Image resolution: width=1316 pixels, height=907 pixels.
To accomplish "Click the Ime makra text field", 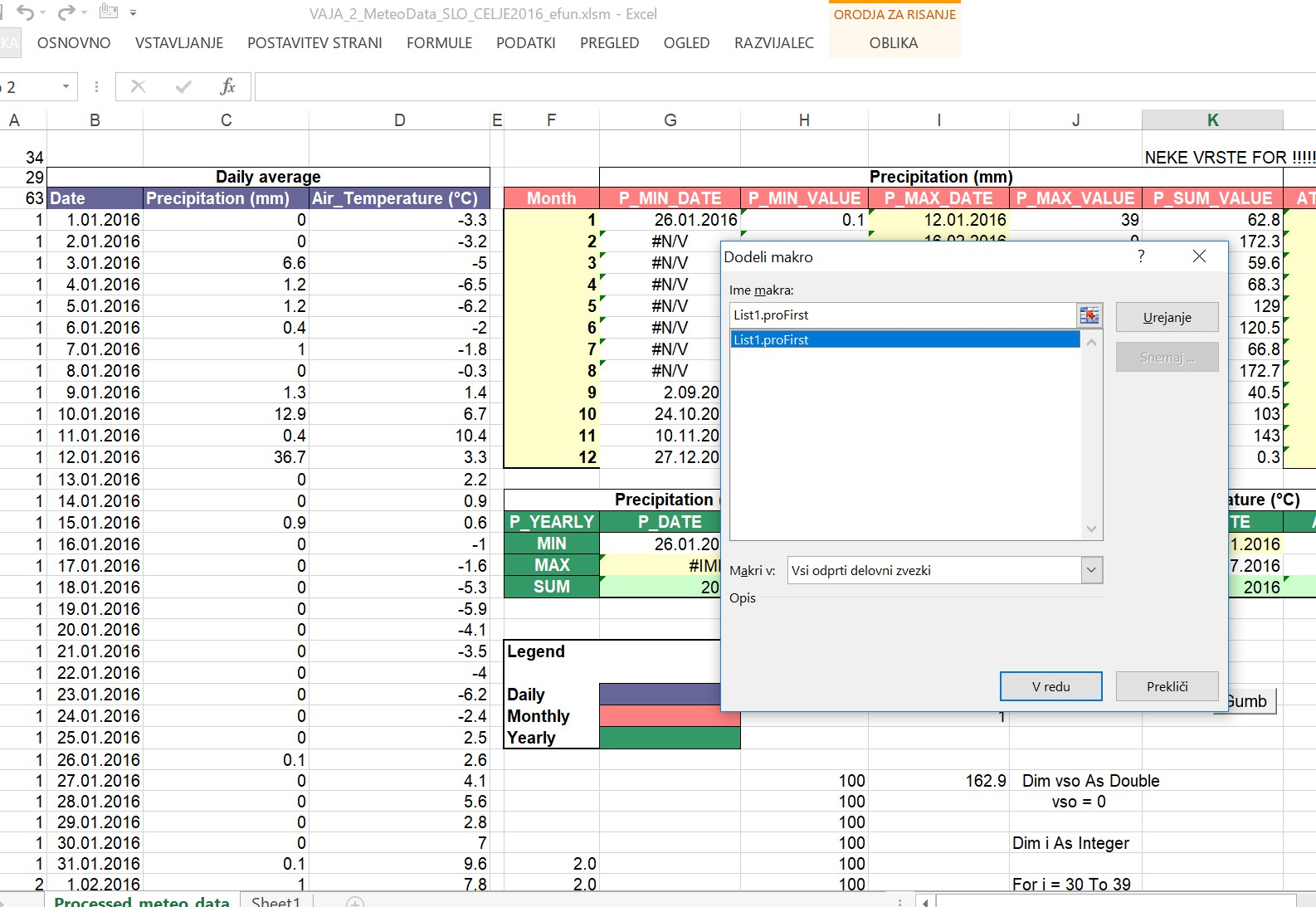I will coord(902,315).
